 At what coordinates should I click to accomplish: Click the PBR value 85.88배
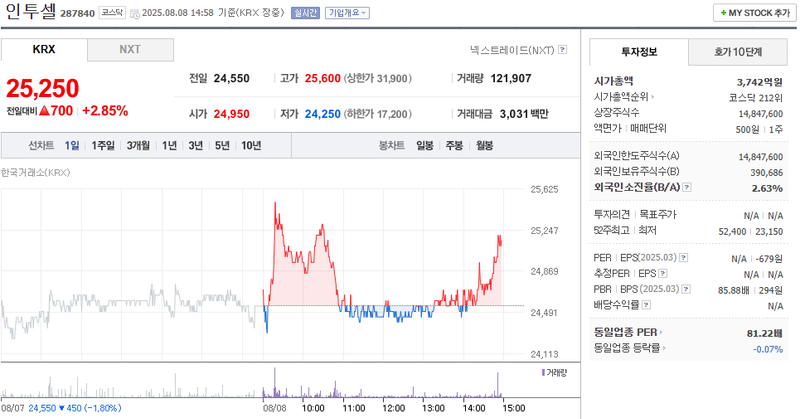pyautogui.click(x=734, y=290)
